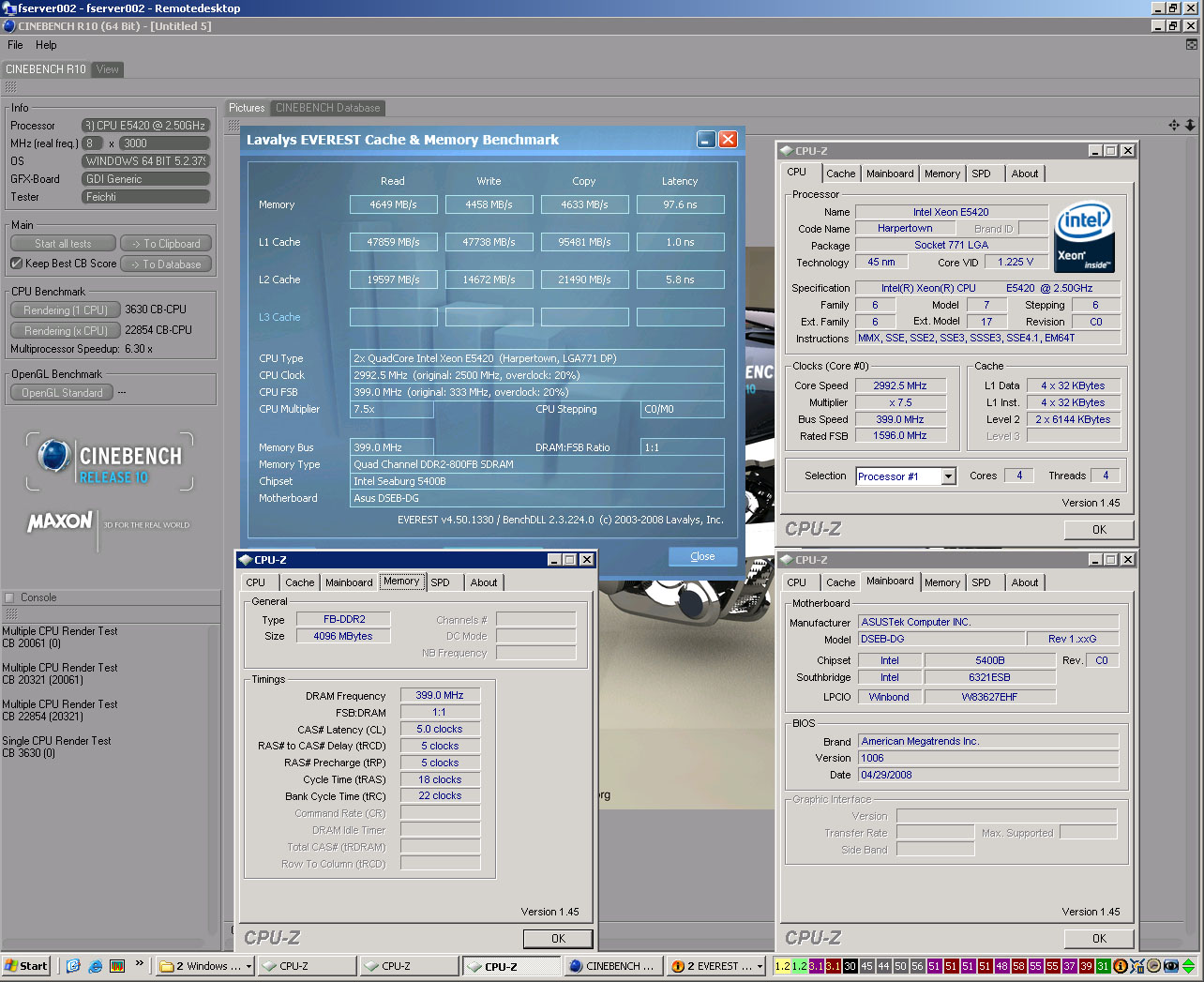Click the '39' red tray sensor icon
The image size is (1204, 982).
coord(1086,965)
